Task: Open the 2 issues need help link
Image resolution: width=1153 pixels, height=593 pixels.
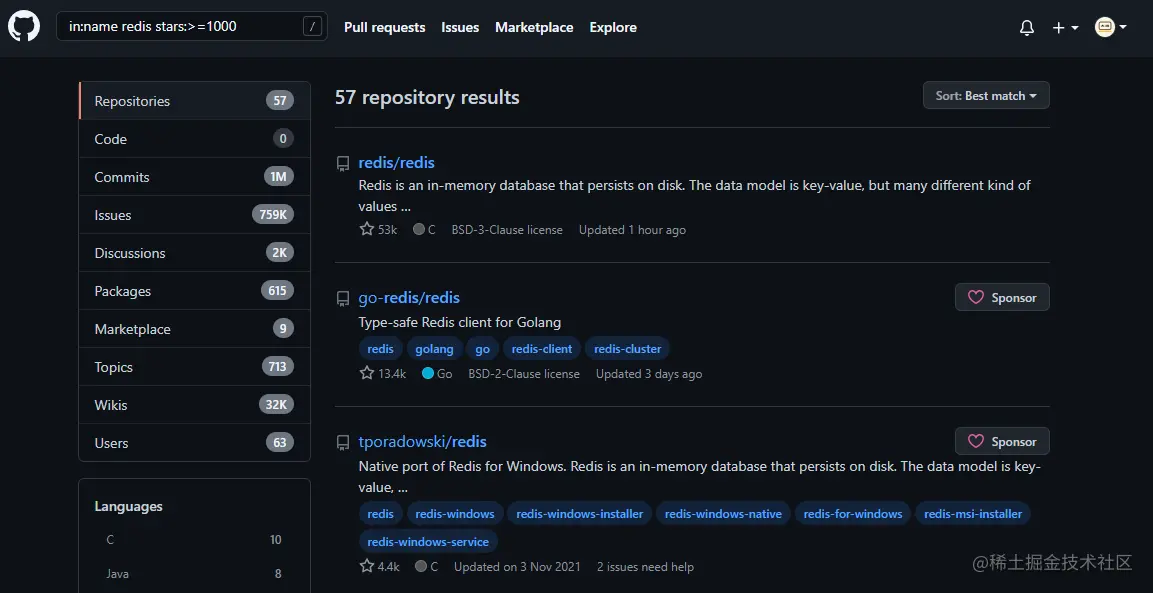Action: [645, 567]
